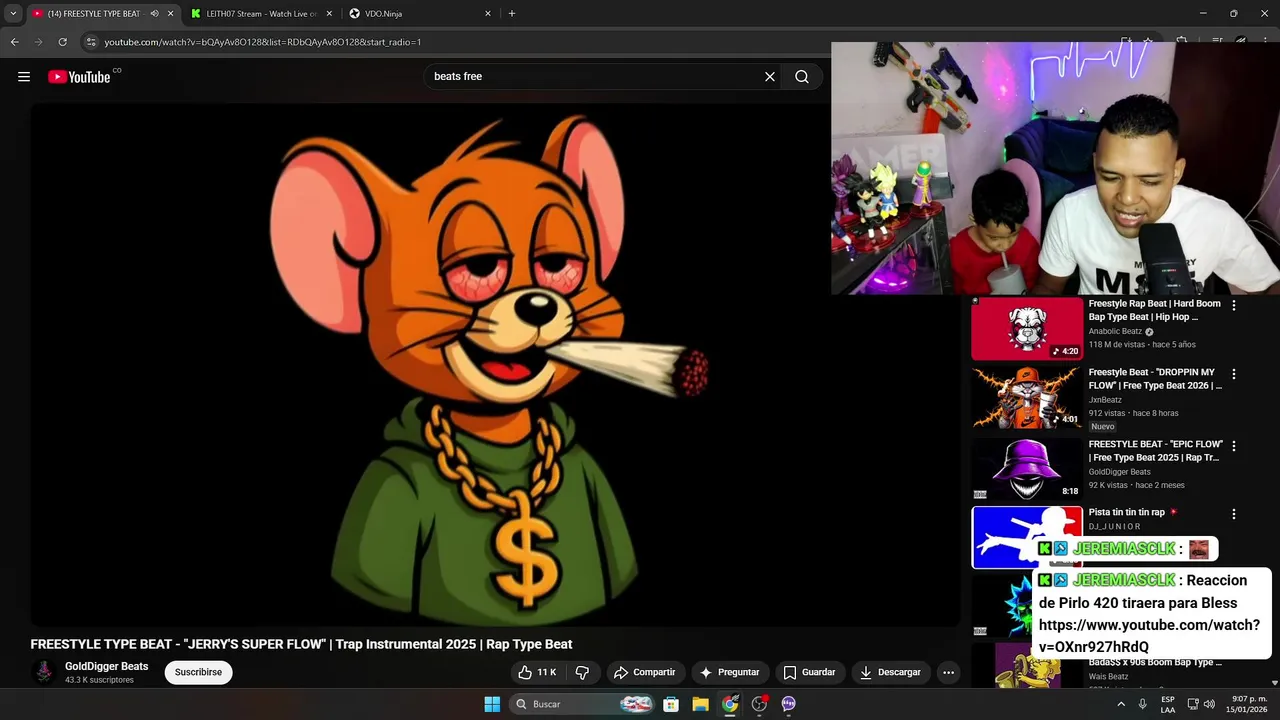The height and width of the screenshot is (720, 1280).
Task: Open options for Freestyle Rap Beat video
Action: tap(1234, 305)
